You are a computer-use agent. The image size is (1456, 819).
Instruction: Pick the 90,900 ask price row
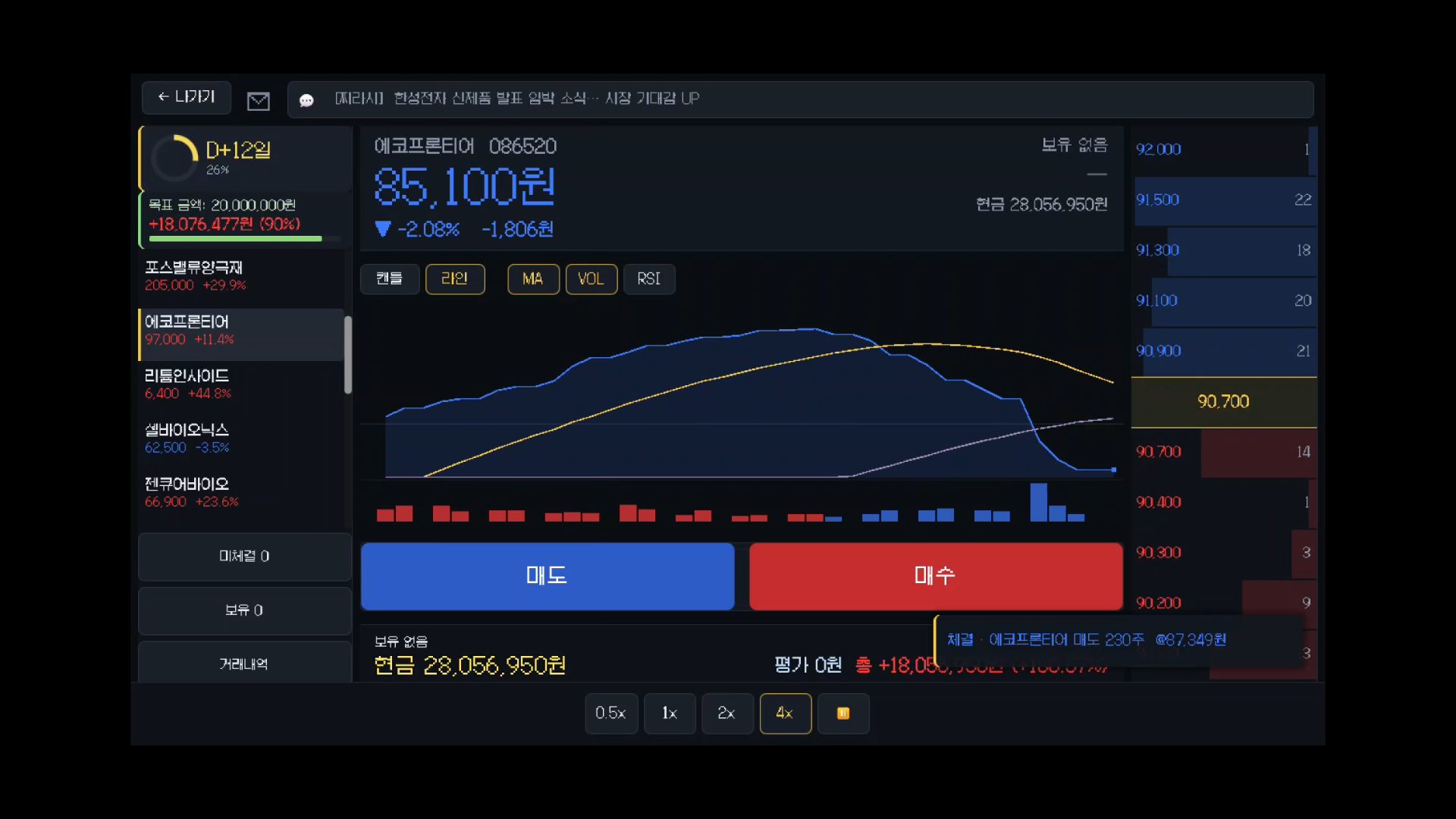(1225, 351)
